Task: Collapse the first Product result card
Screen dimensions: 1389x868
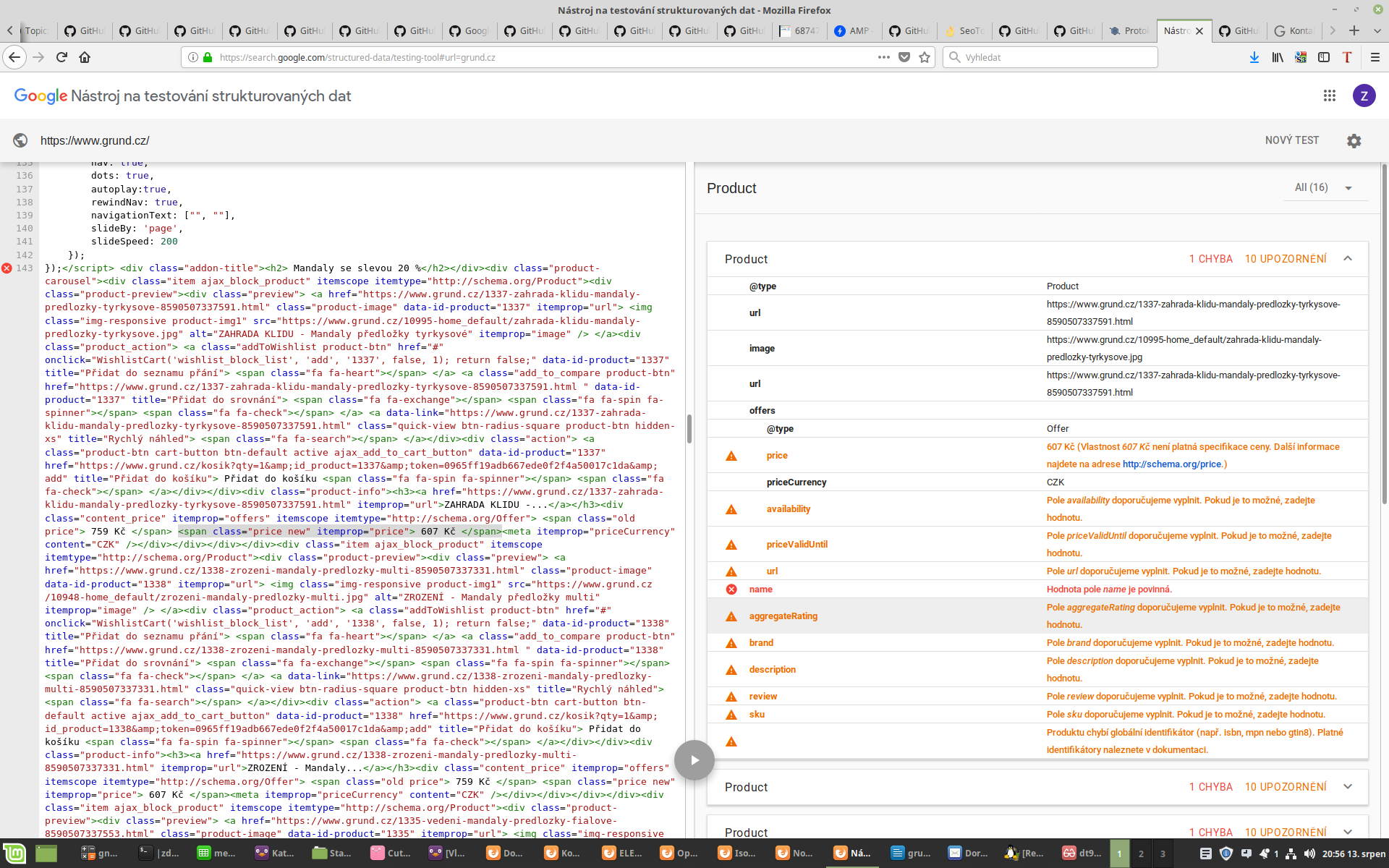Action: [1348, 259]
